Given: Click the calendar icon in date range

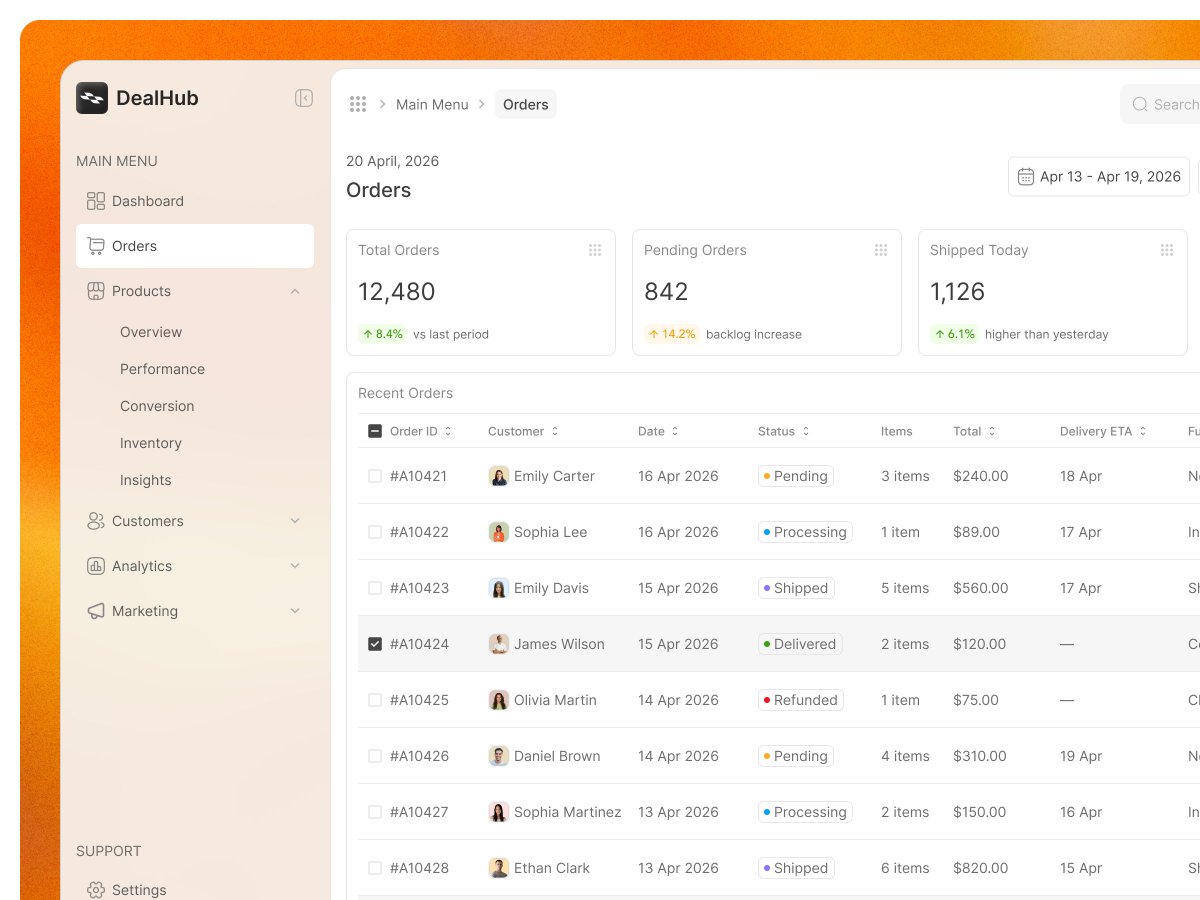Looking at the screenshot, I should tap(1026, 177).
